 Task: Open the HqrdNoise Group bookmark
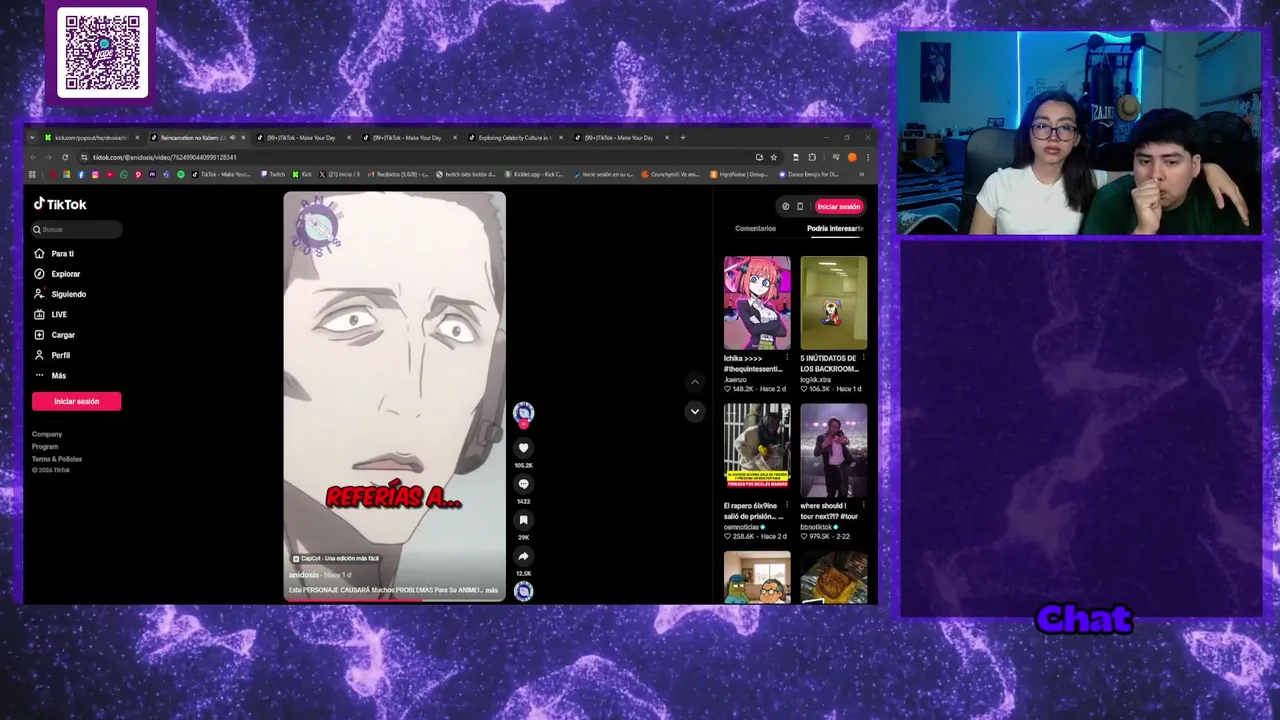pos(738,174)
